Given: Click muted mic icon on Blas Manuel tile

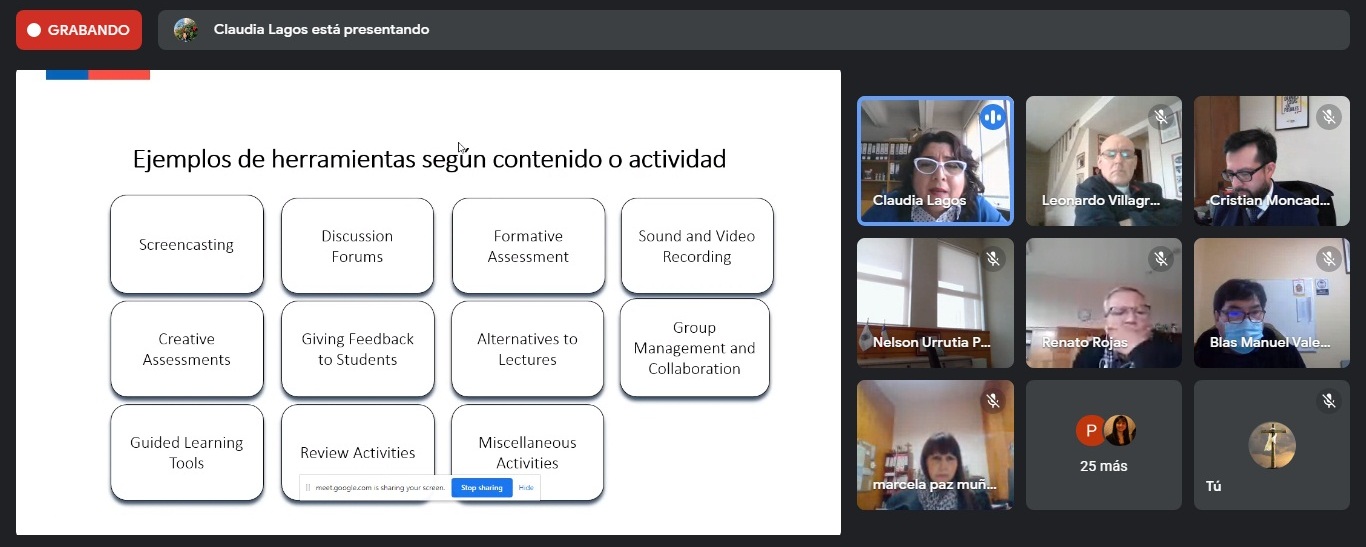Looking at the screenshot, I should (x=1329, y=259).
